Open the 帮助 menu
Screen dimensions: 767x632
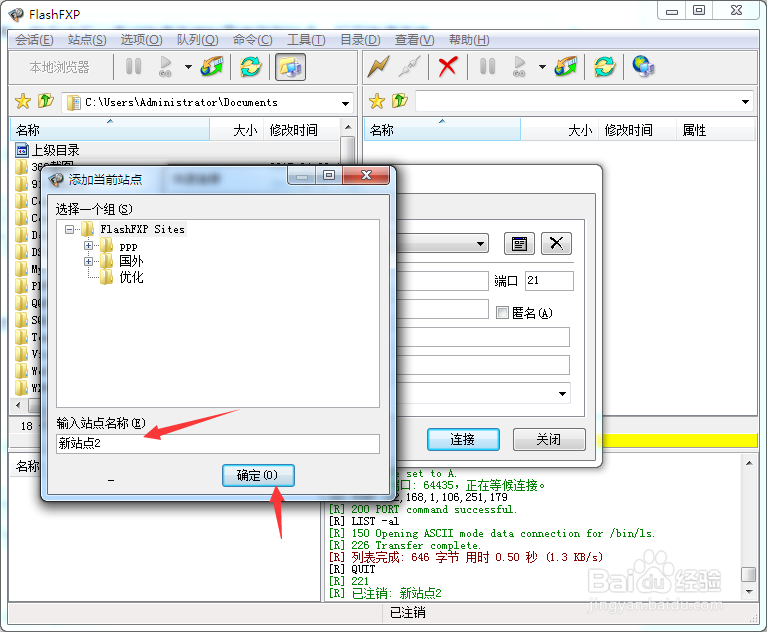tap(469, 40)
